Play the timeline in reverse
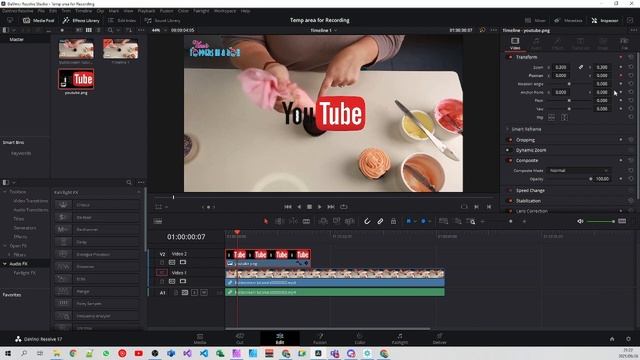Image resolution: width=640 pixels, height=360 pixels. 299,207
